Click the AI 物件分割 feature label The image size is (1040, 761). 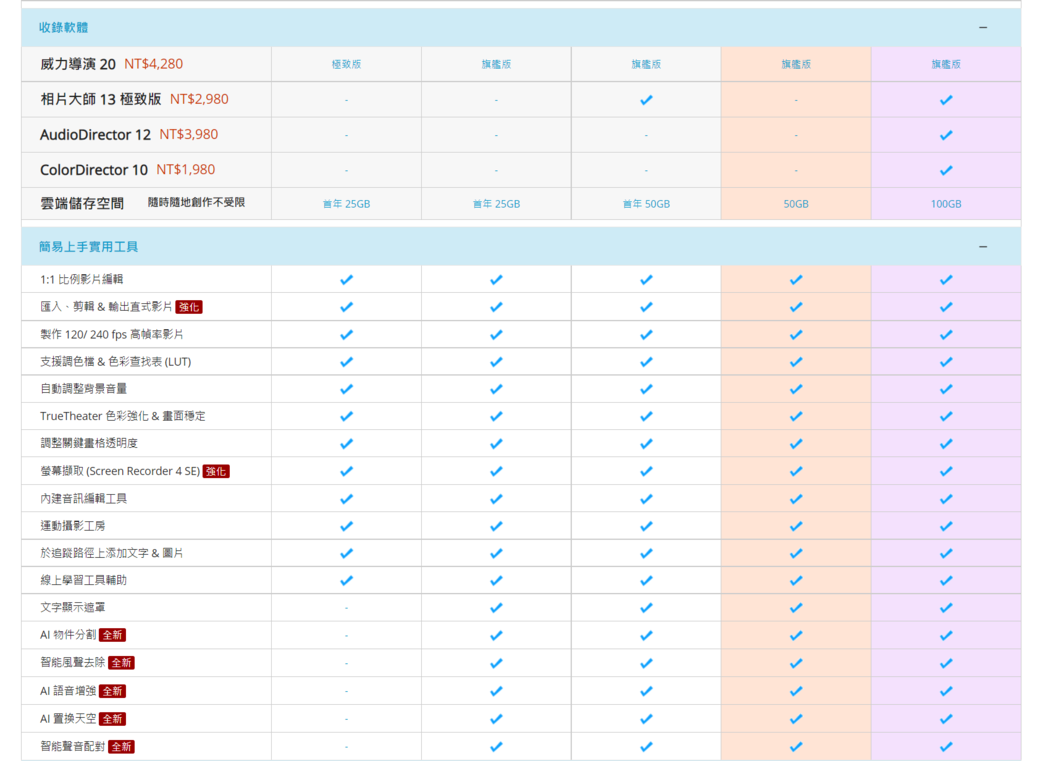tap(68, 635)
